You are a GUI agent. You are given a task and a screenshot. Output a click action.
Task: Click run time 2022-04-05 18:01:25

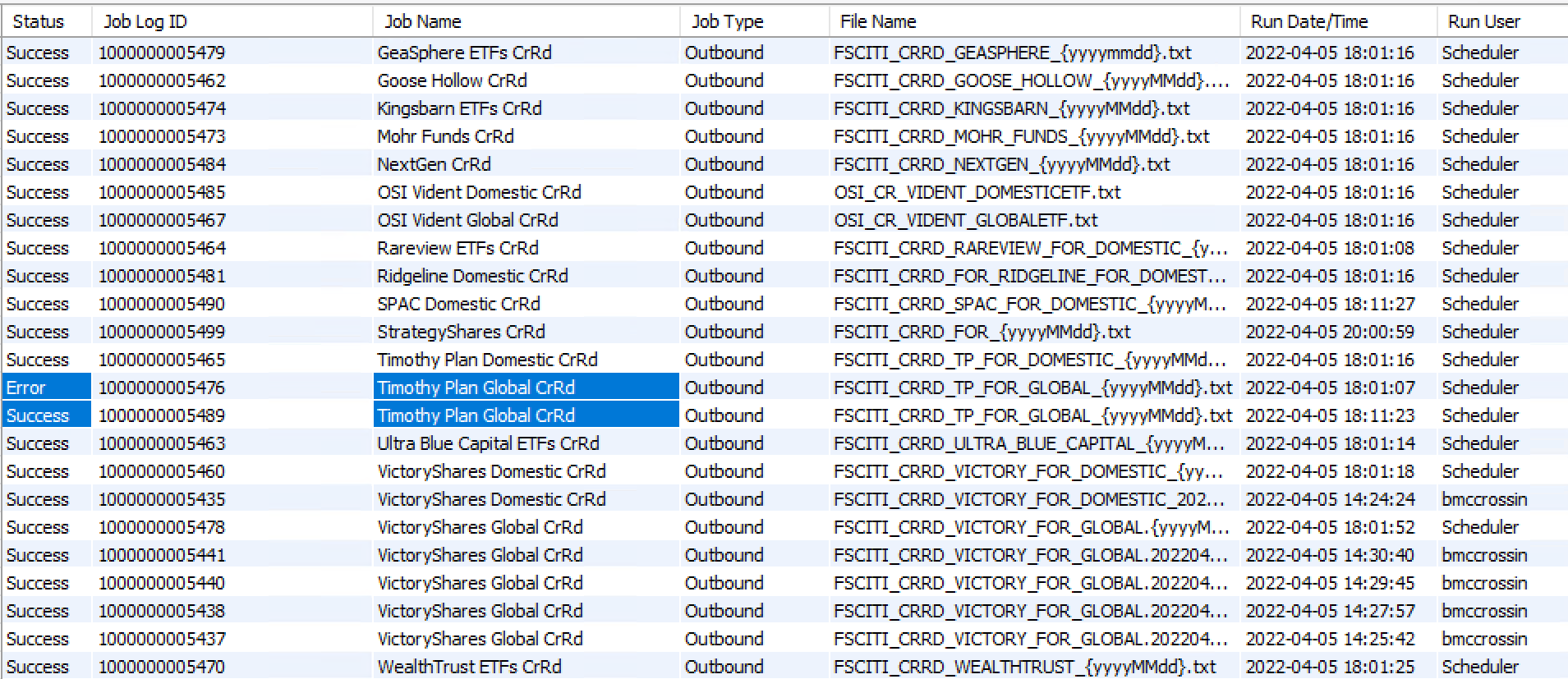1331,667
